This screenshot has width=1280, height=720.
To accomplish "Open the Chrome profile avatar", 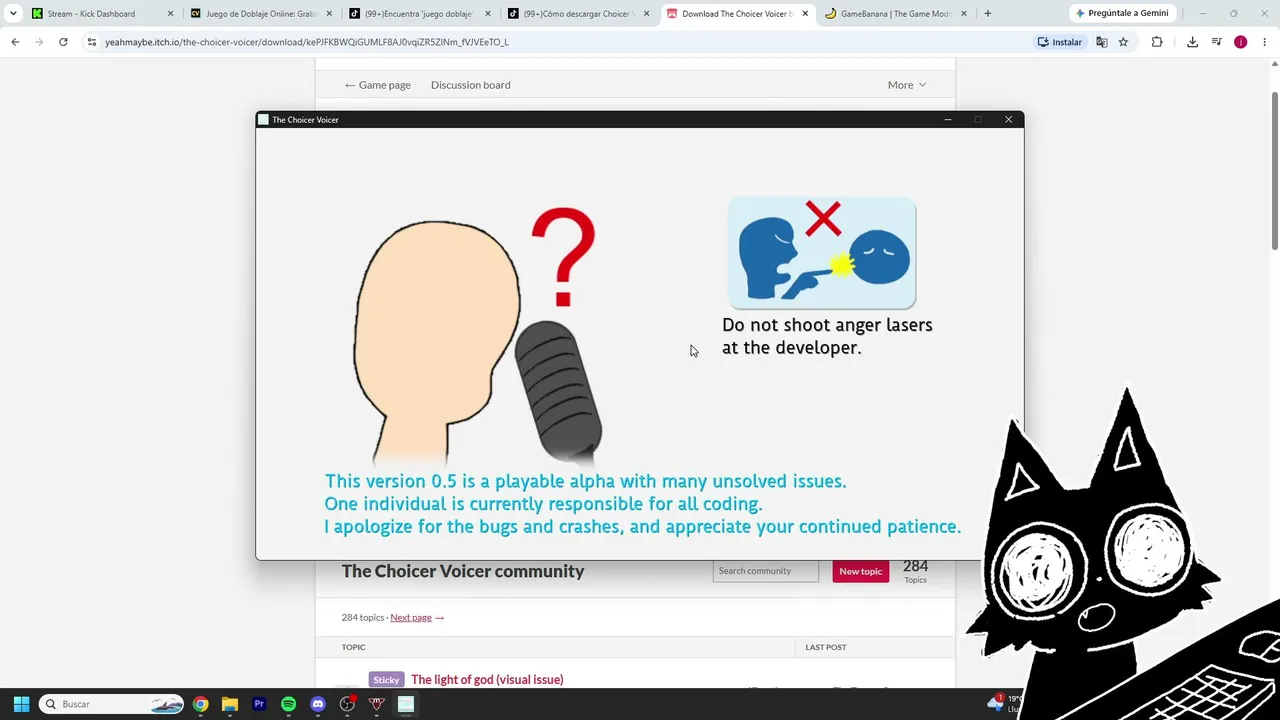I will click(x=1240, y=42).
